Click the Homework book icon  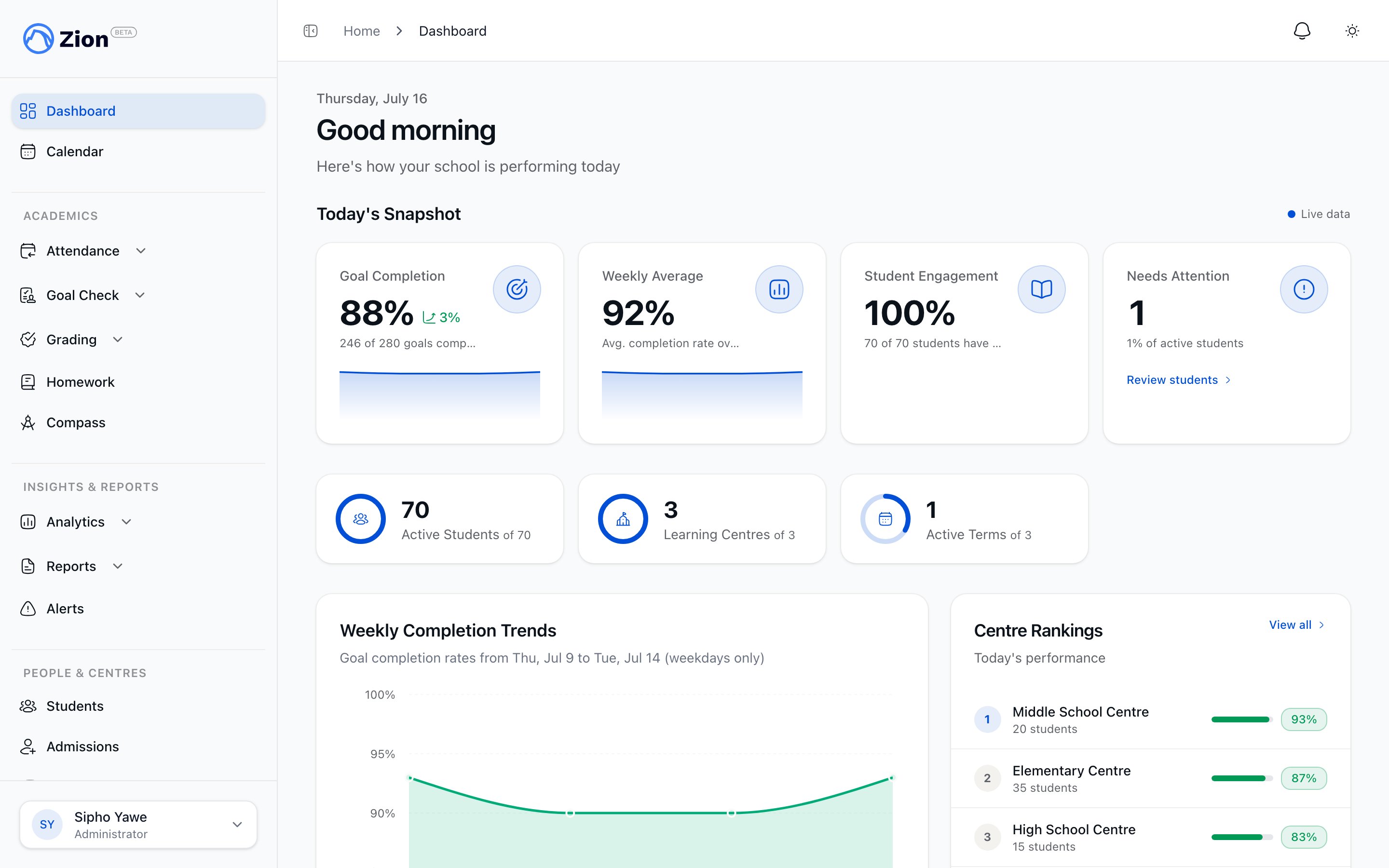click(x=28, y=382)
